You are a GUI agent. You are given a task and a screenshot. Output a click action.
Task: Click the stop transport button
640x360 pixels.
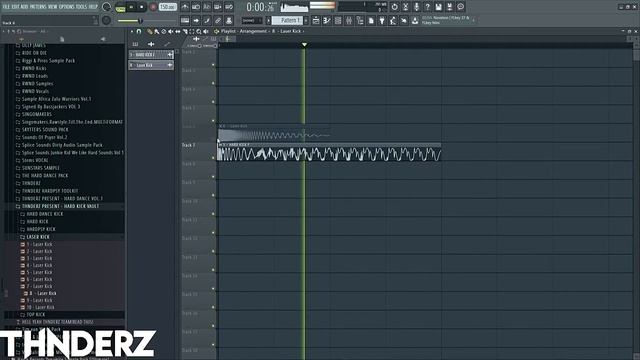[x=142, y=7]
